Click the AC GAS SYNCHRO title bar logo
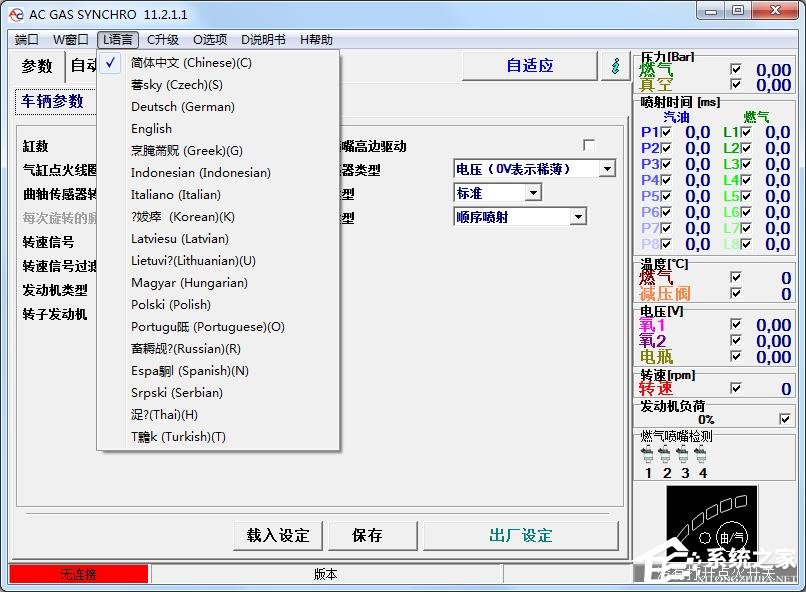Viewport: 806px width, 592px height. point(16,14)
